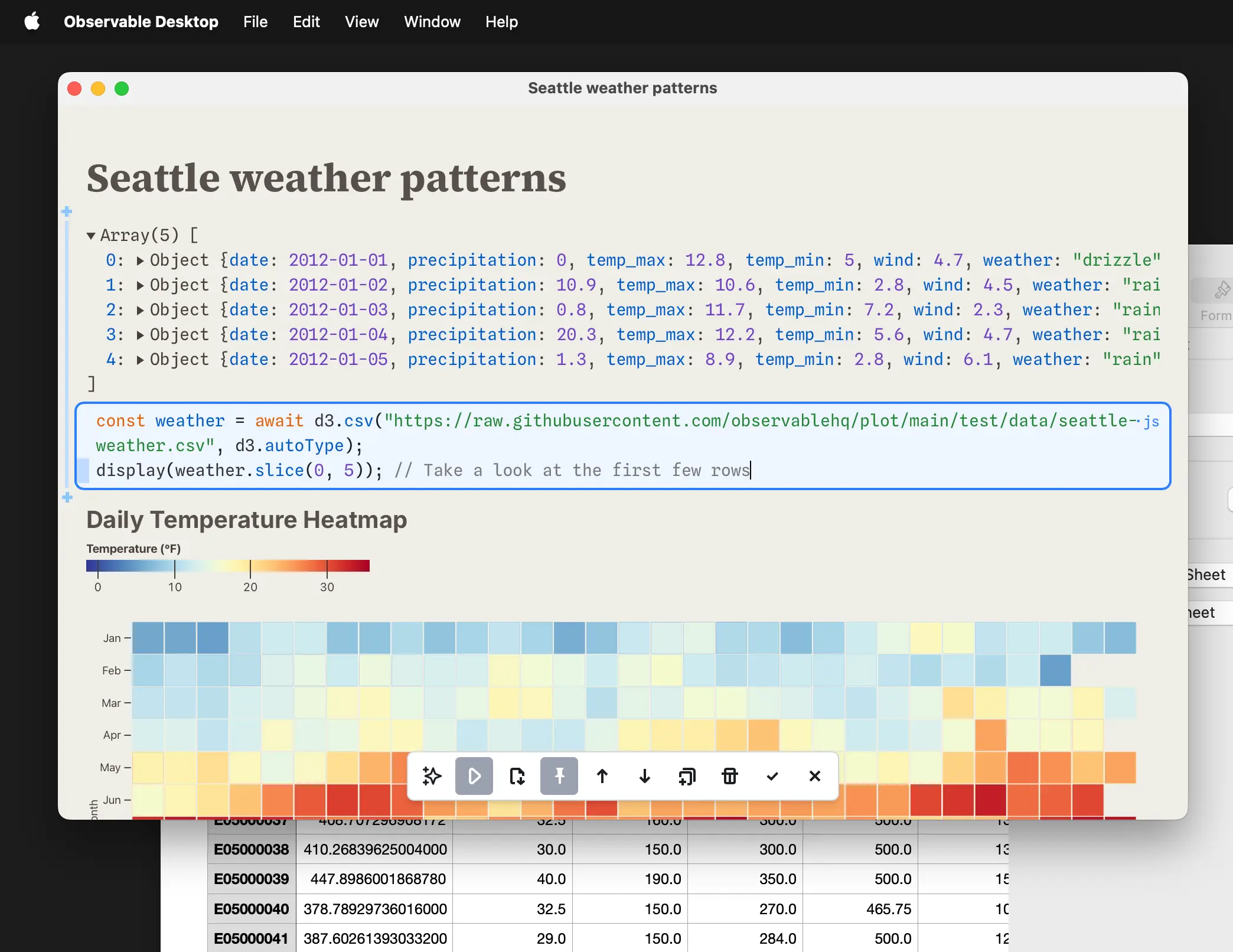The image size is (1233, 952).
Task: Run the cell with play button
Action: click(x=474, y=776)
